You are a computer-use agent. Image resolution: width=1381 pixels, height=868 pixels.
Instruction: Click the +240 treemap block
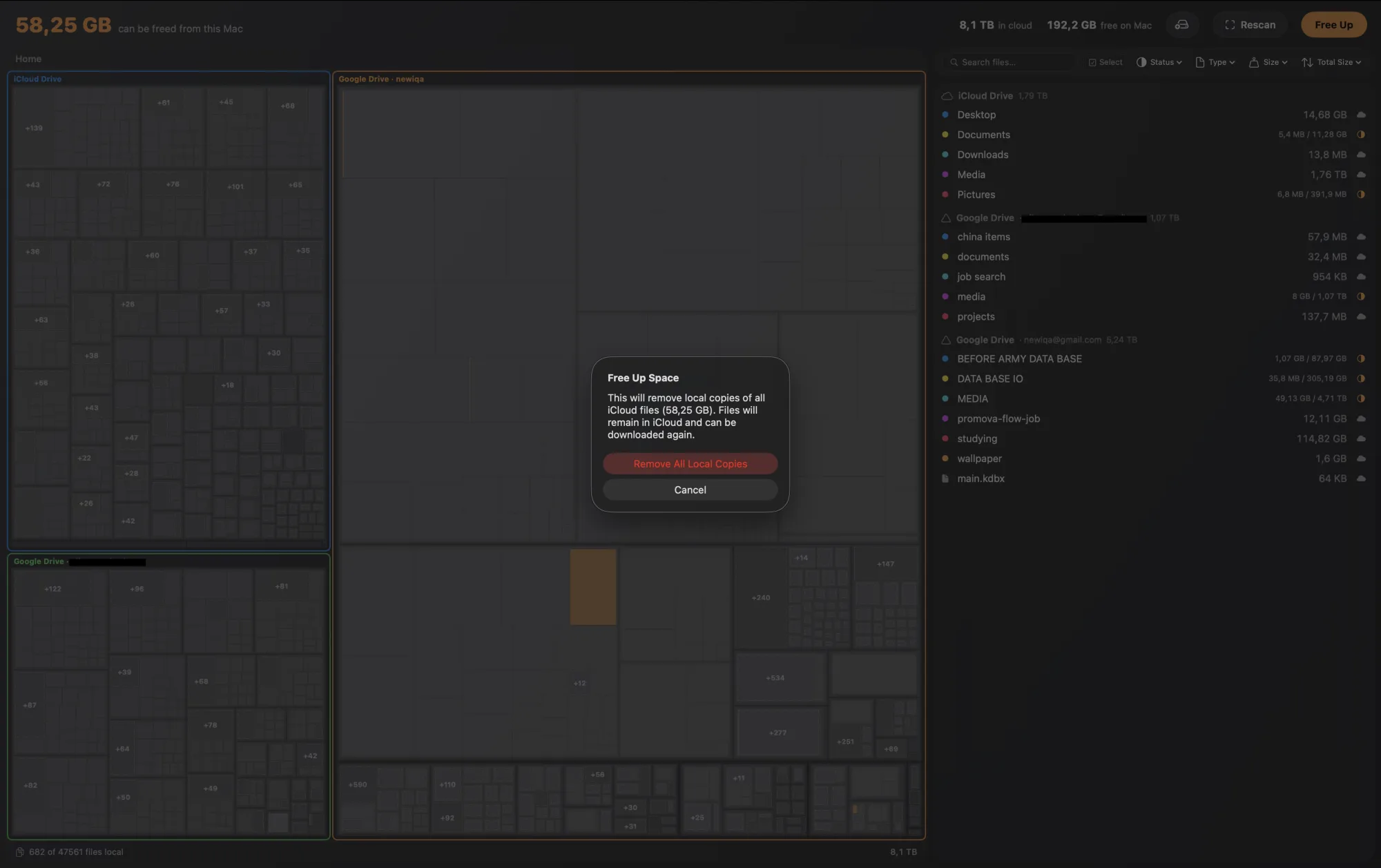(x=760, y=598)
